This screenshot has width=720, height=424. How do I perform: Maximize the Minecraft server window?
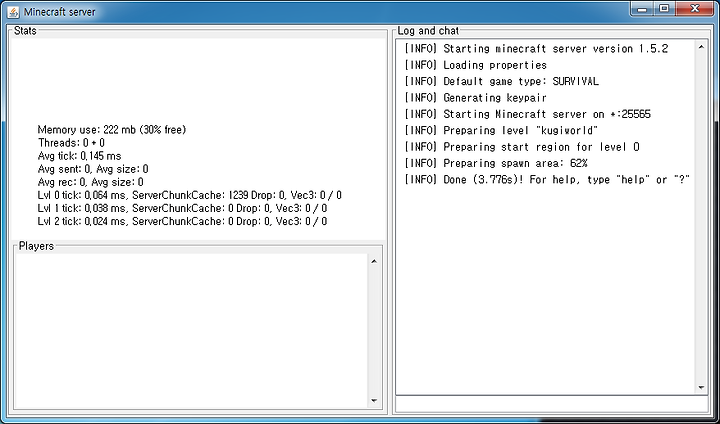664,9
